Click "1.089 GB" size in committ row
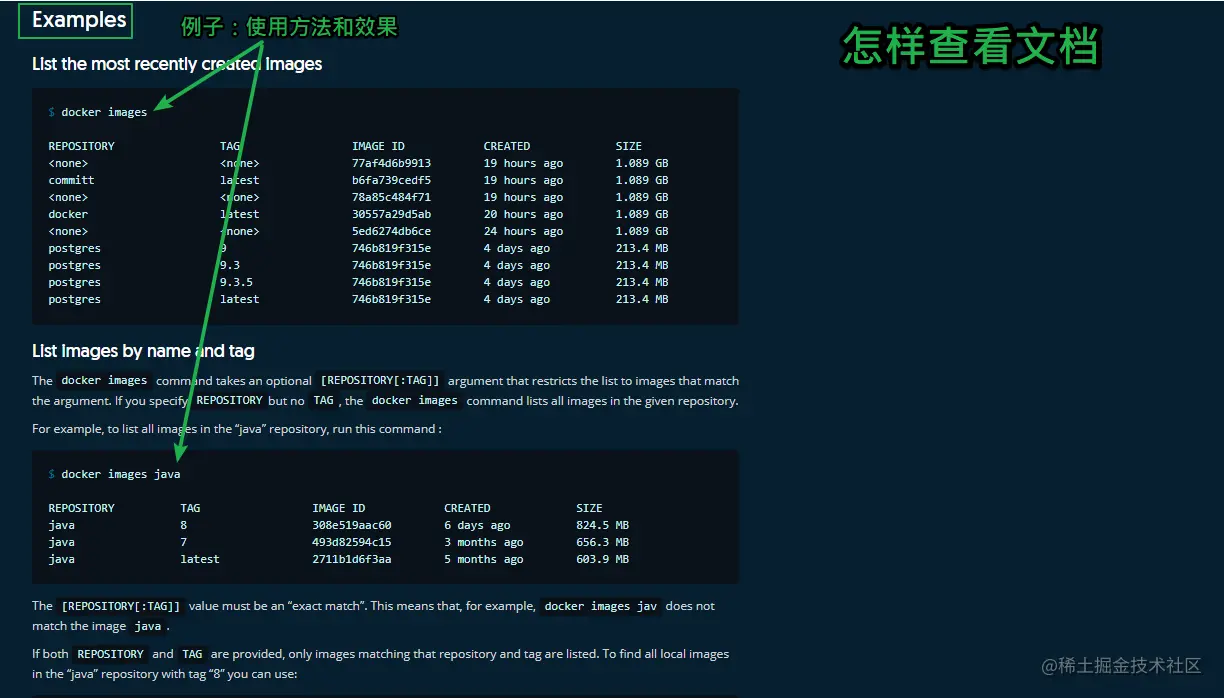Screen dimensions: 1224x698 click(x=642, y=180)
